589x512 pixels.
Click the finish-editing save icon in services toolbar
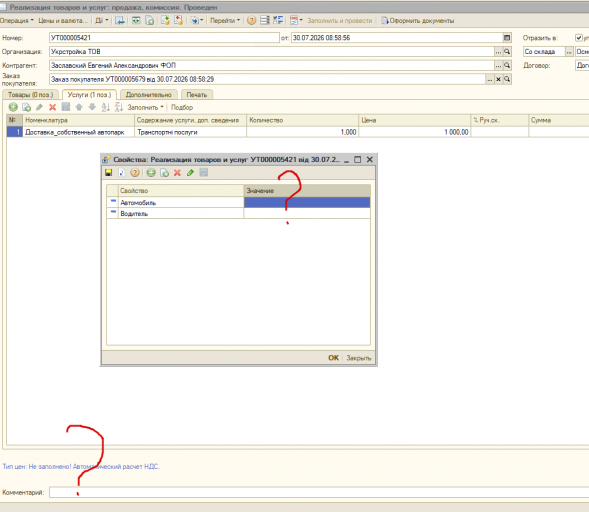click(x=66, y=107)
